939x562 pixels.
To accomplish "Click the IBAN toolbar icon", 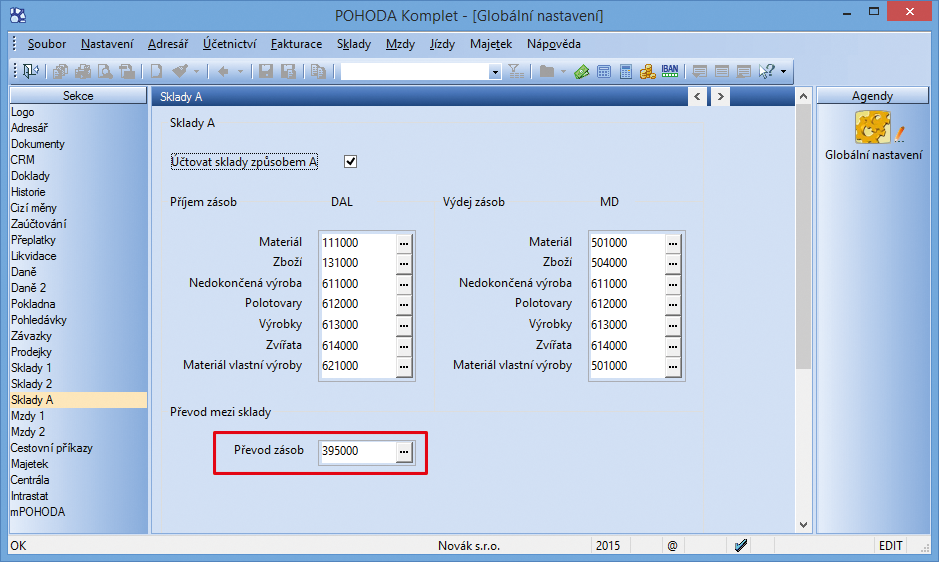I will coord(670,71).
